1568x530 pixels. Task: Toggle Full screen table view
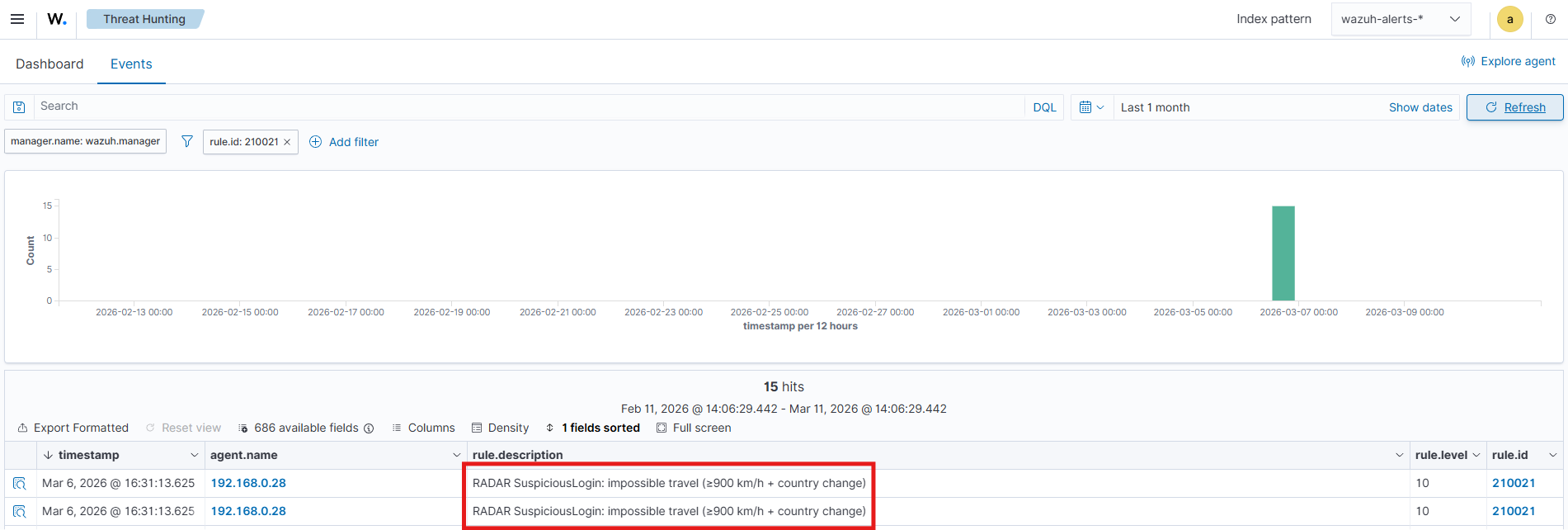coord(694,428)
